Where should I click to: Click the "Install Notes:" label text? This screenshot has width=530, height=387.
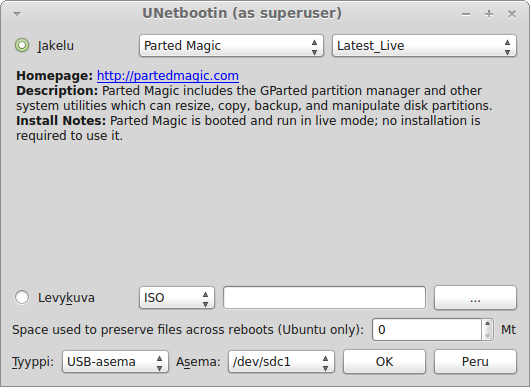61,121
